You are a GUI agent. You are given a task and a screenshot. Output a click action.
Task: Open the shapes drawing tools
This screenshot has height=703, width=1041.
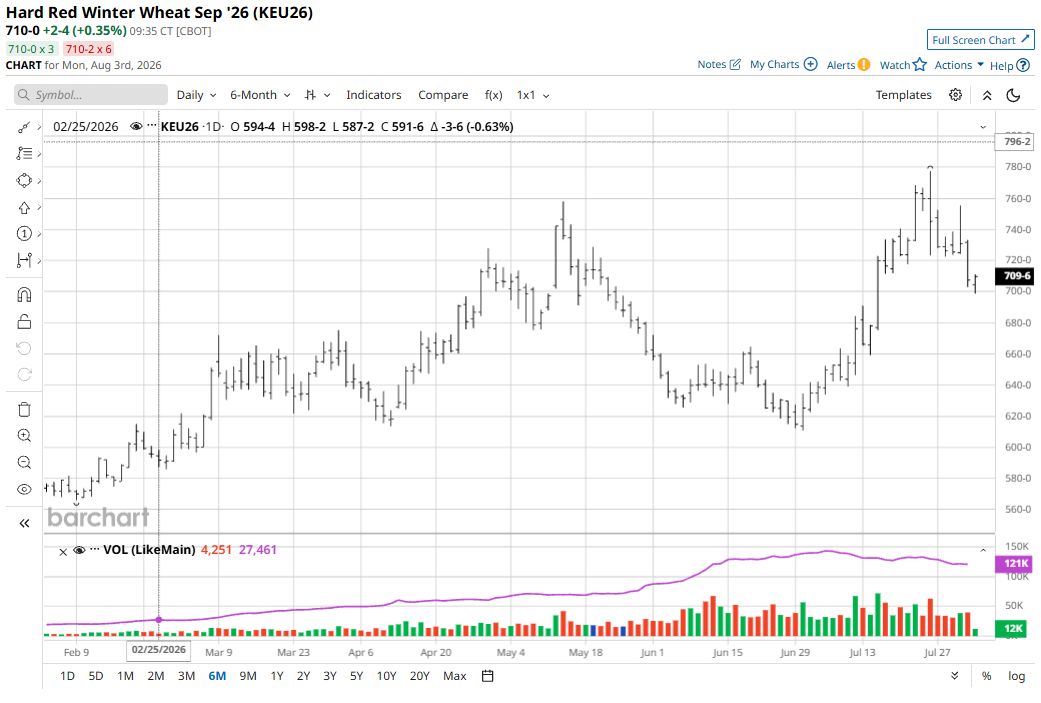(x=24, y=181)
